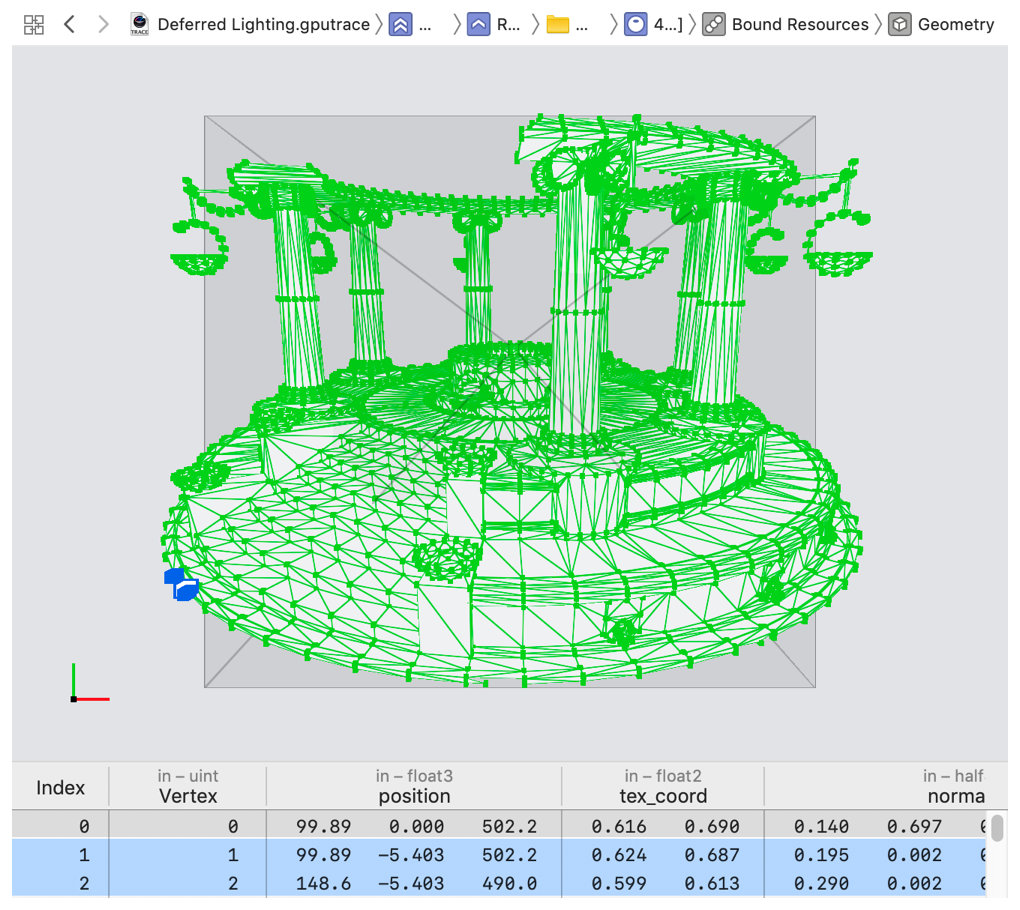1020x910 pixels.
Task: Click the yellow folder breadcrumb icon
Action: click(557, 25)
